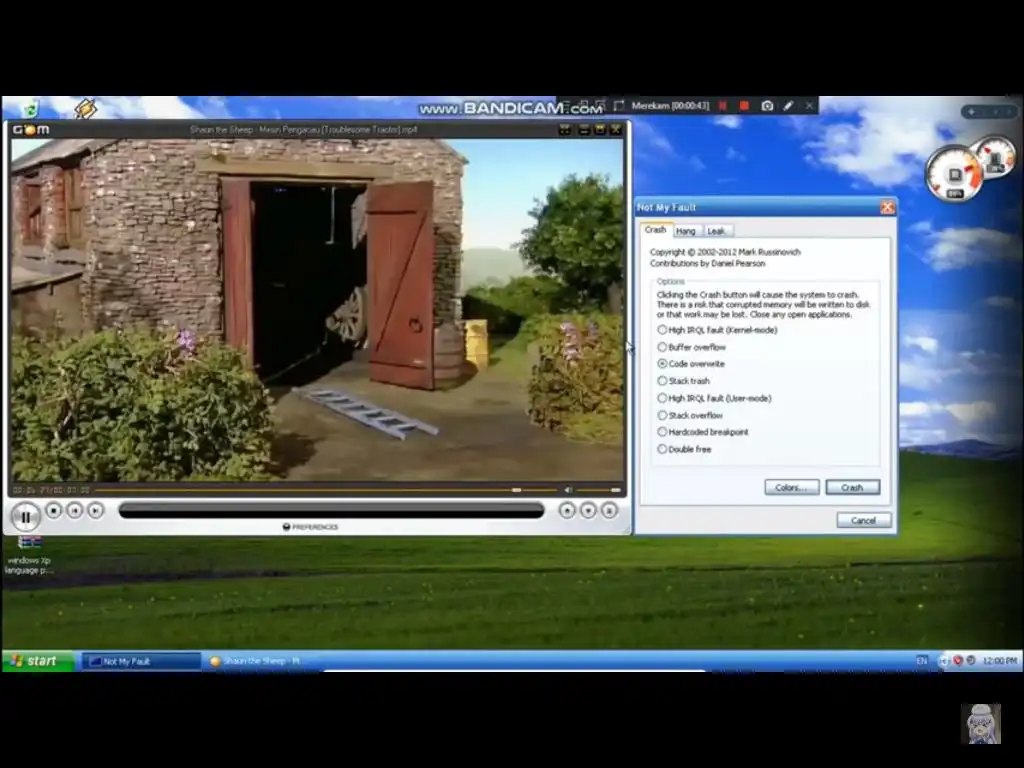Open windows Xp language pack archive icon
Image resolution: width=1024 pixels, height=768 pixels.
[29, 555]
